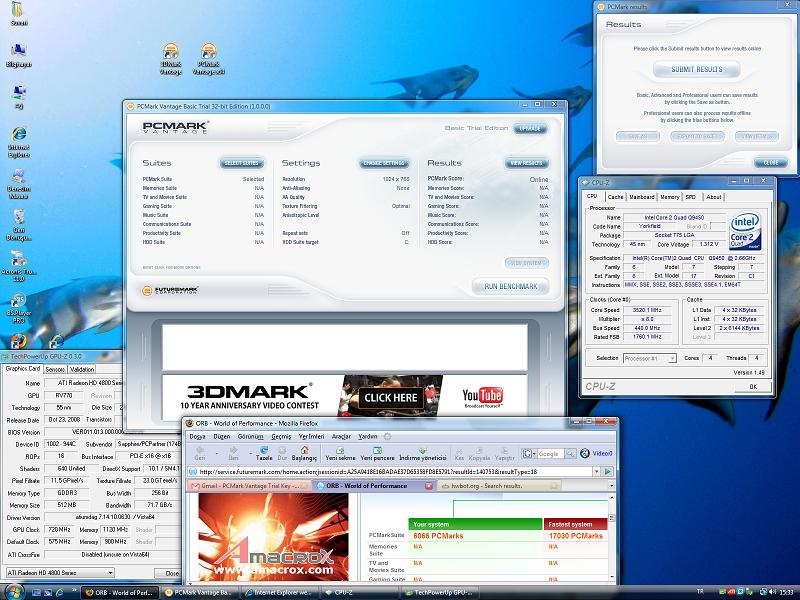Click Firefox's Geri (back) toolbar button
This screenshot has height=600, width=800.
199,453
